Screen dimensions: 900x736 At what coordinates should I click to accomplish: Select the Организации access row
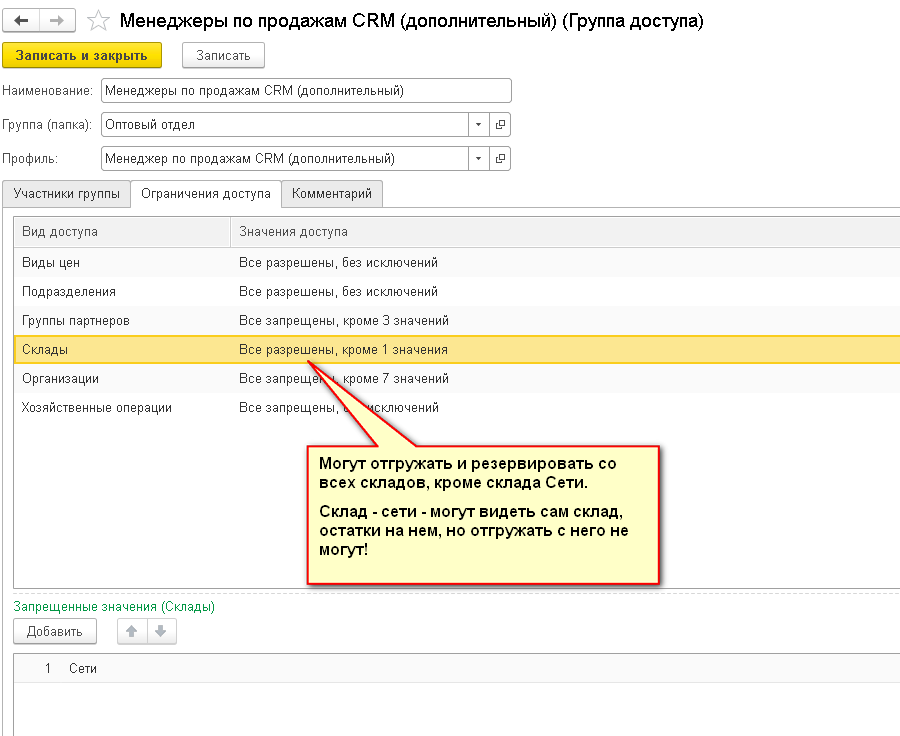click(x=61, y=379)
